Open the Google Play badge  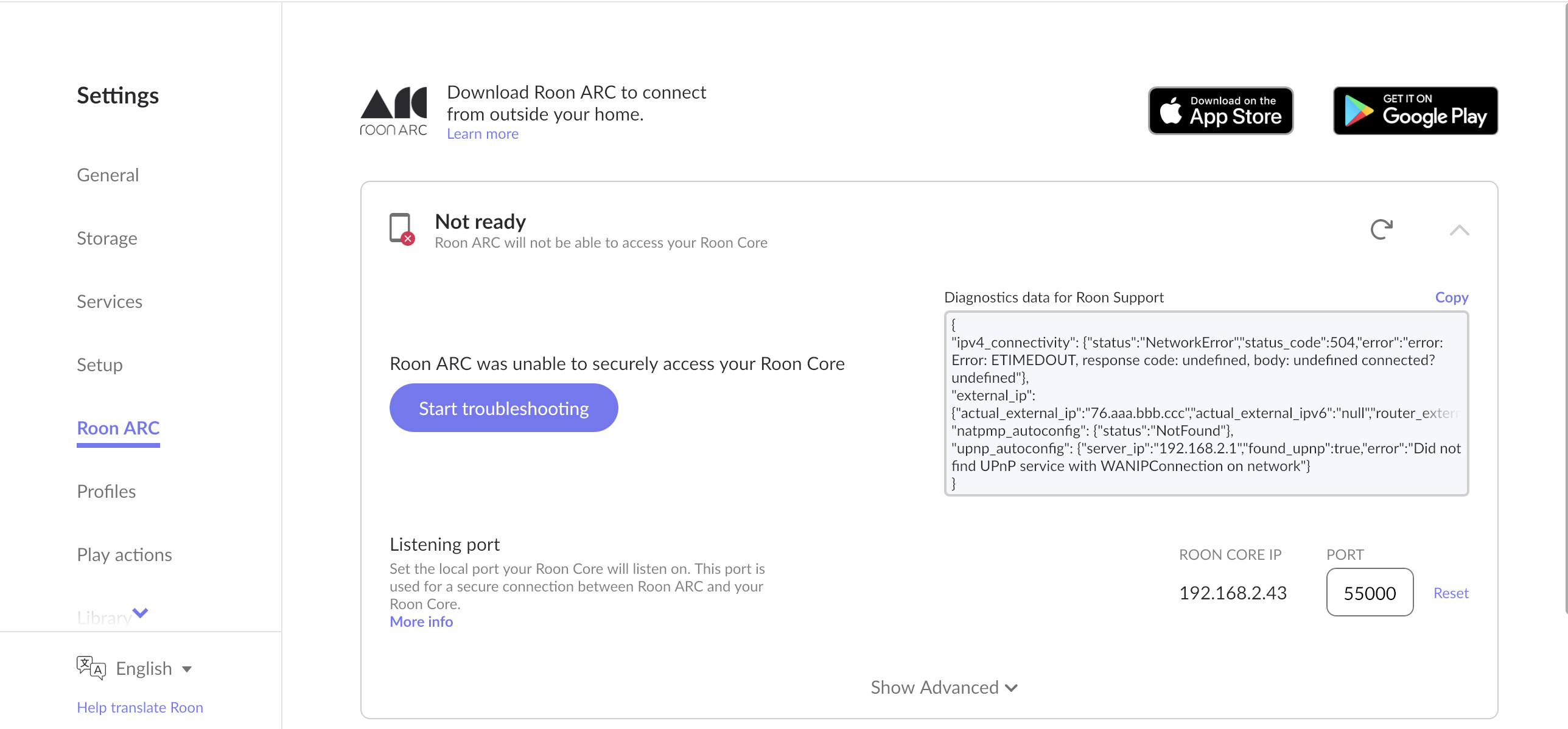[1415, 111]
